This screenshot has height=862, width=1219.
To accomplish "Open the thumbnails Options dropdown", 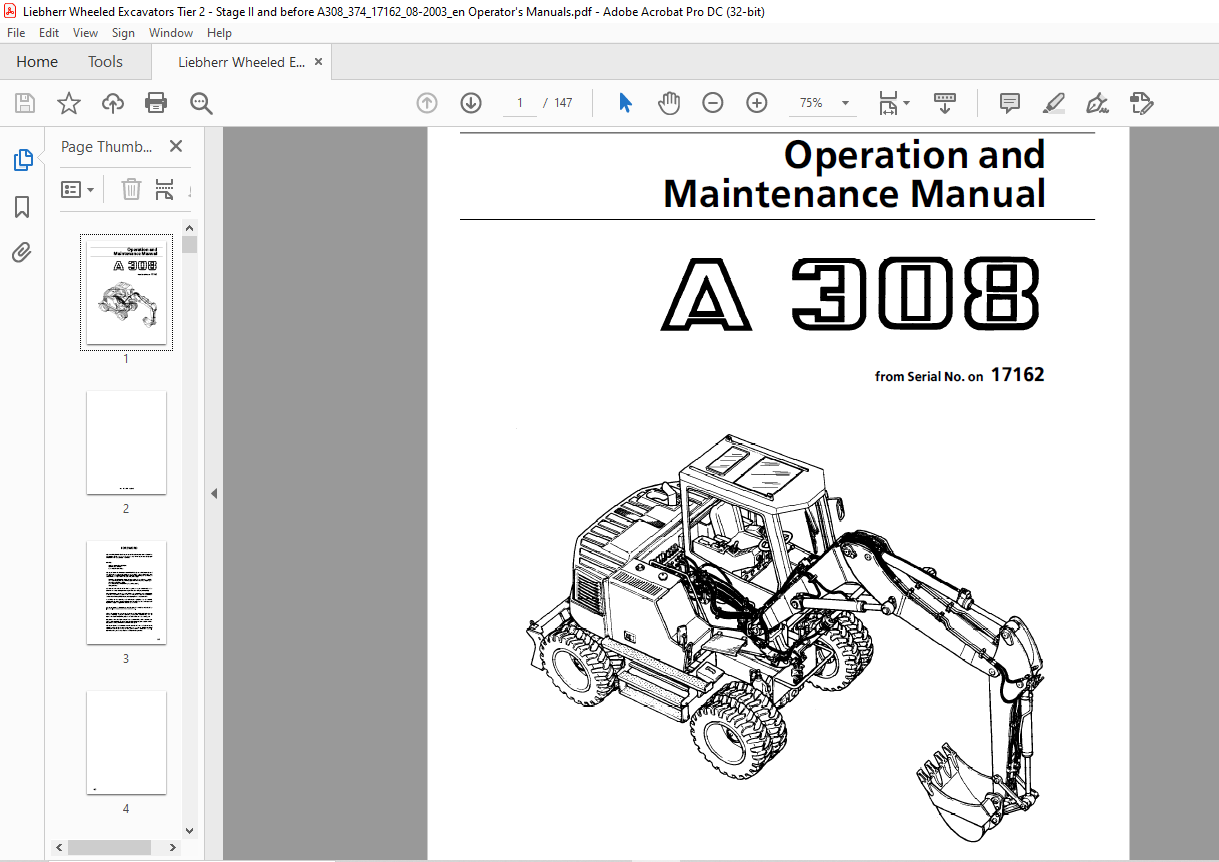I will coord(77,189).
